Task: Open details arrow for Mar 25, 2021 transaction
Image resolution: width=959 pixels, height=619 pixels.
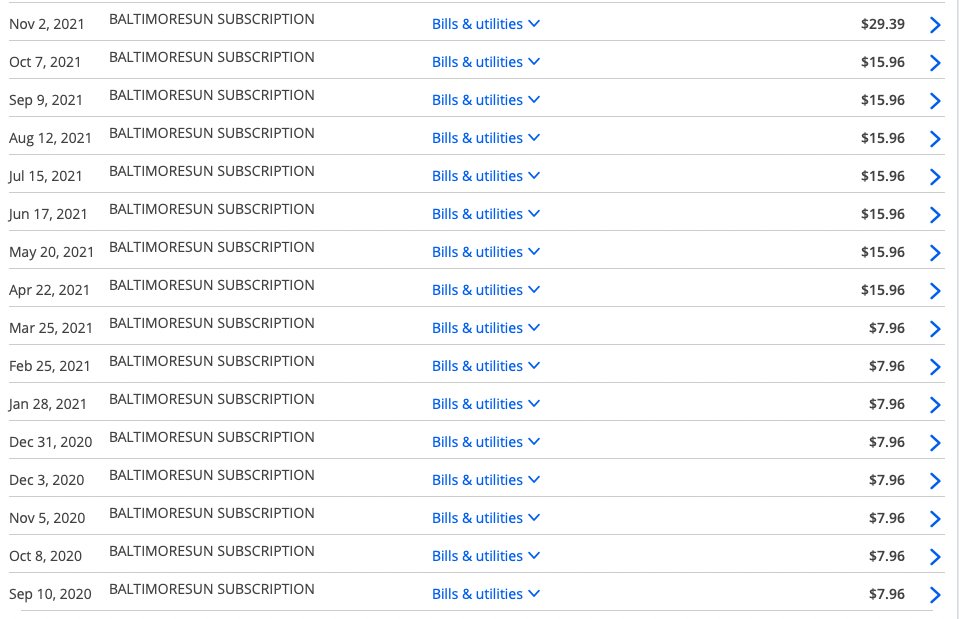Action: click(x=935, y=328)
